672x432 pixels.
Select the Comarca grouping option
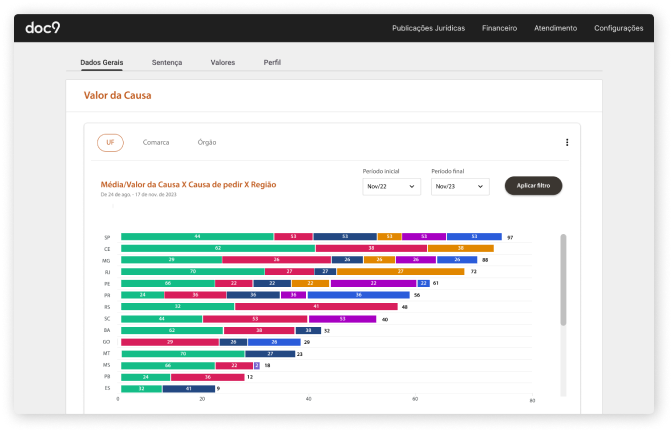coord(156,142)
